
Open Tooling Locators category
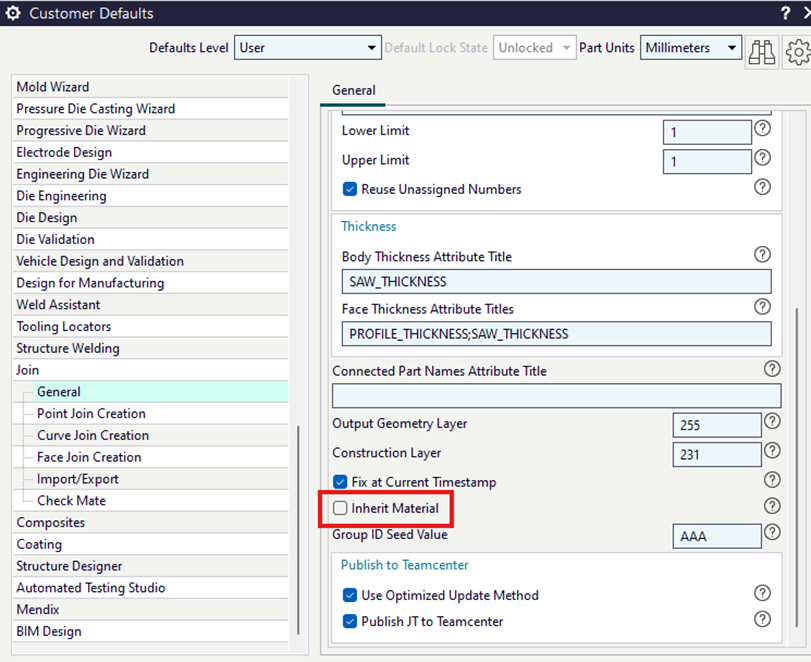tap(151, 326)
